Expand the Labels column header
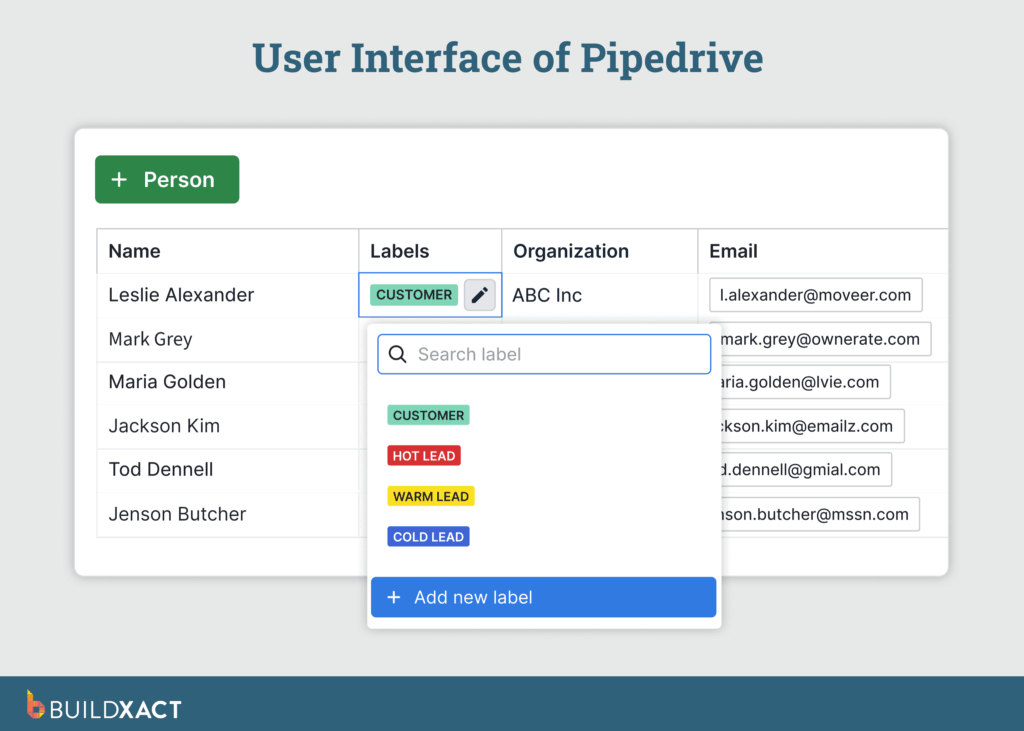 coord(400,251)
